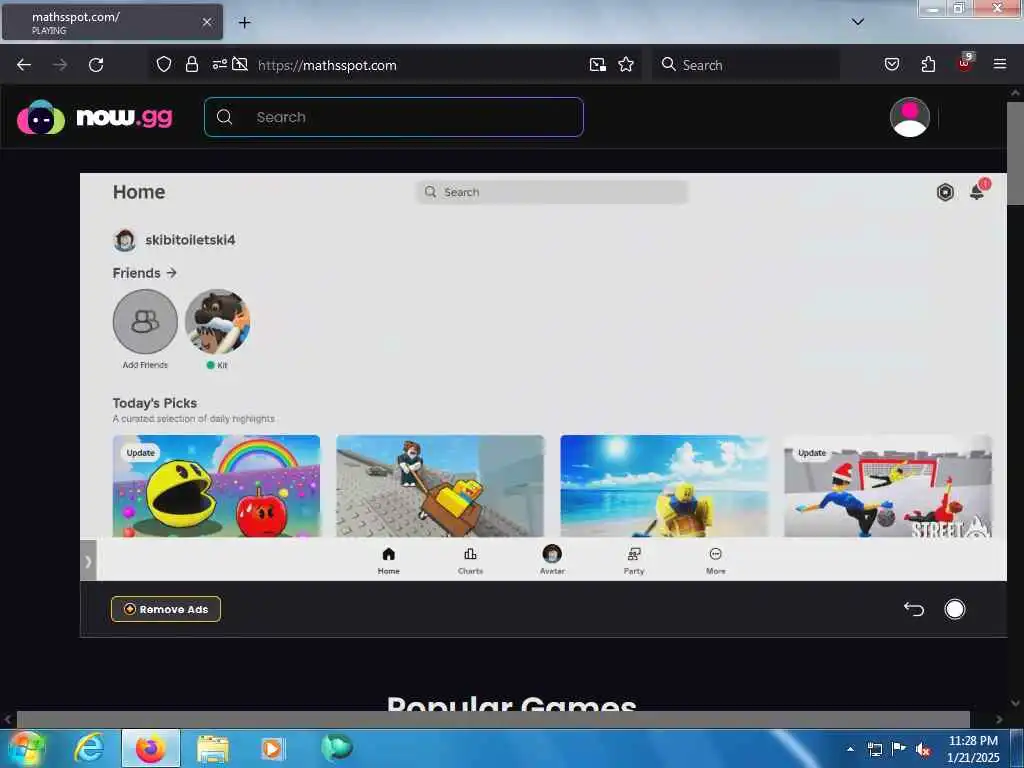Open the Friends list arrow link
Image resolution: width=1024 pixels, height=768 pixels.
click(x=144, y=273)
